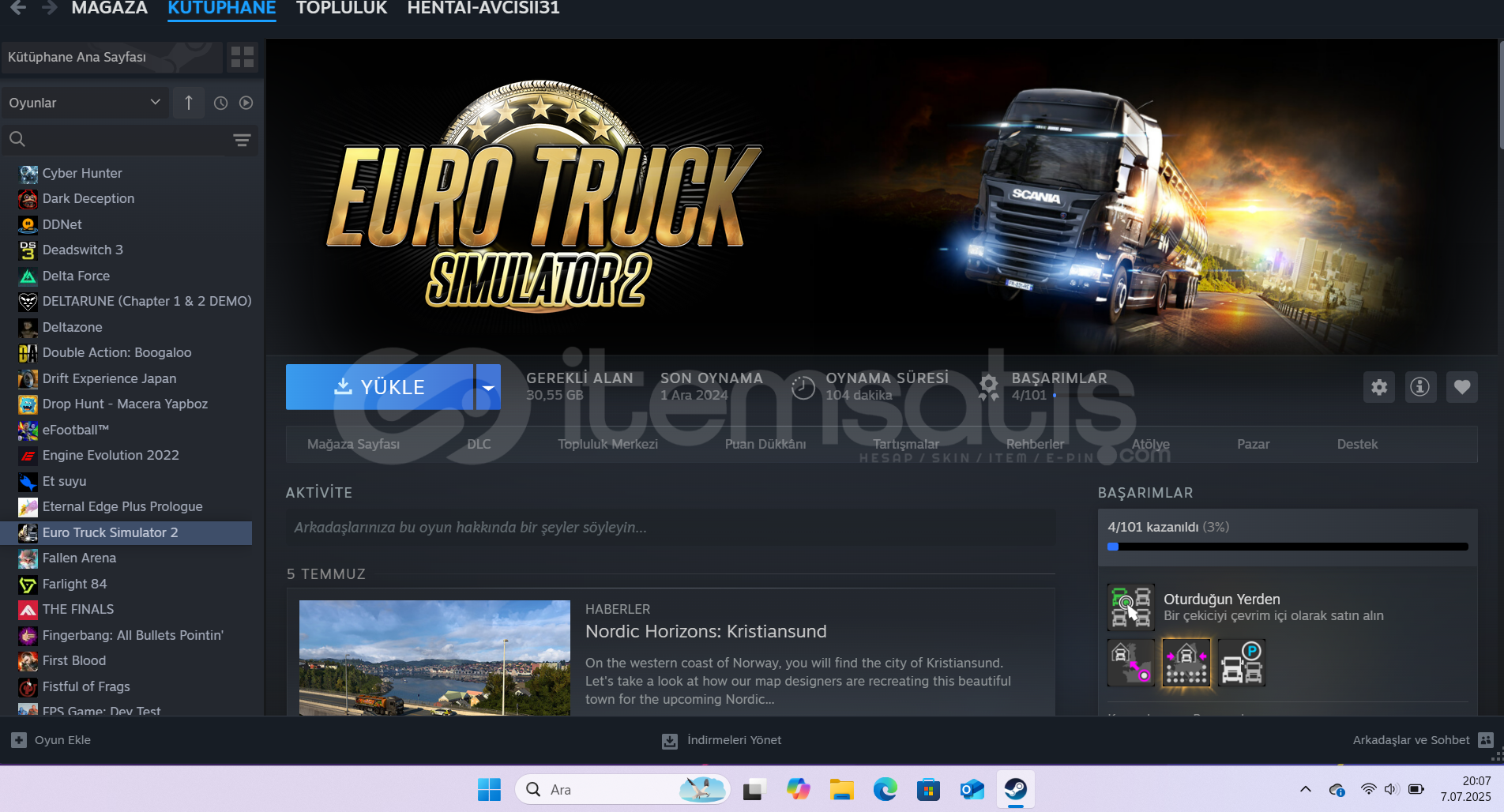The image size is (1504, 812).
Task: Switch library to grid view icon
Action: [x=243, y=57]
